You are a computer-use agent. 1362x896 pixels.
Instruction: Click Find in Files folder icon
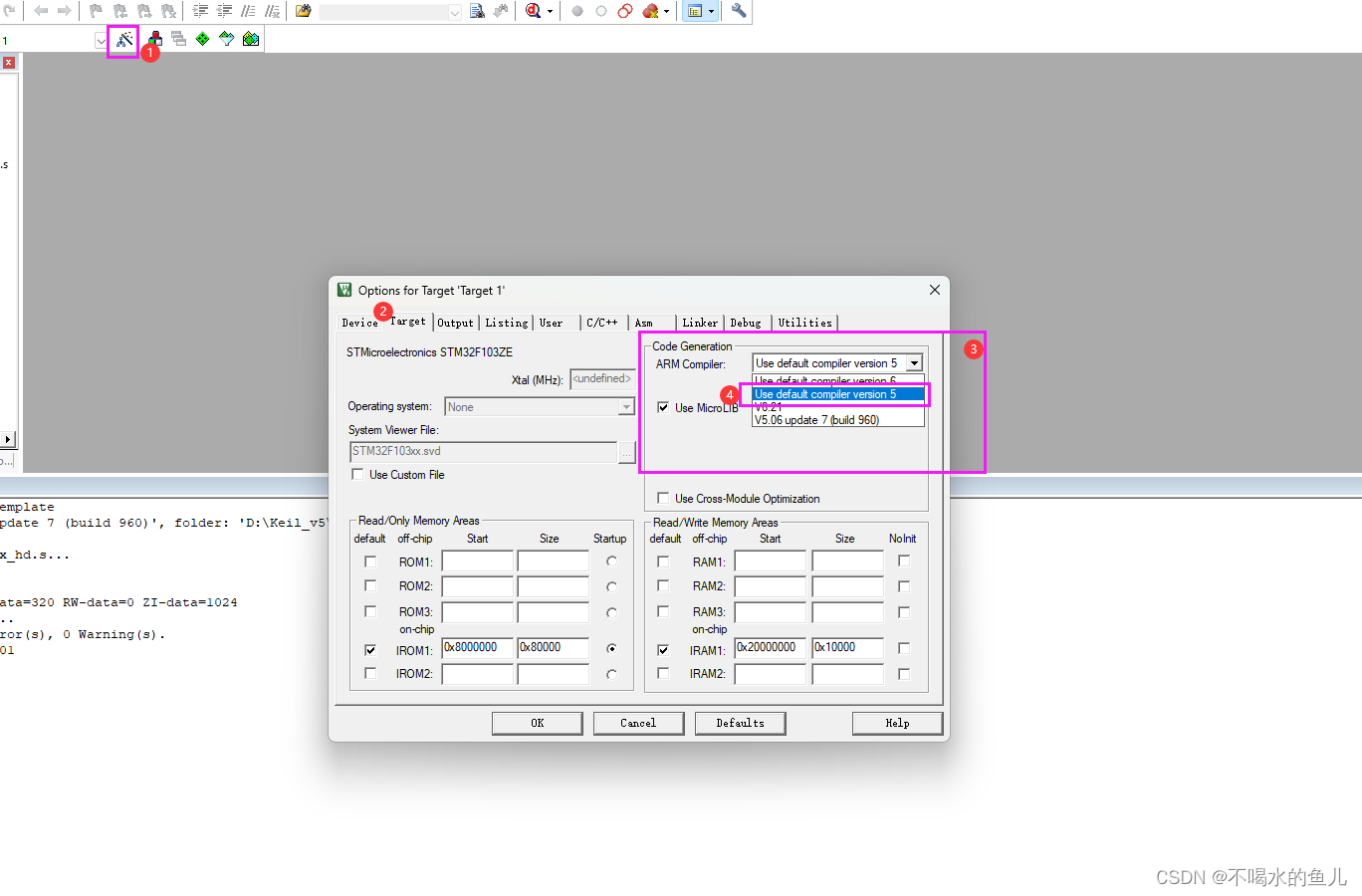coord(304,11)
